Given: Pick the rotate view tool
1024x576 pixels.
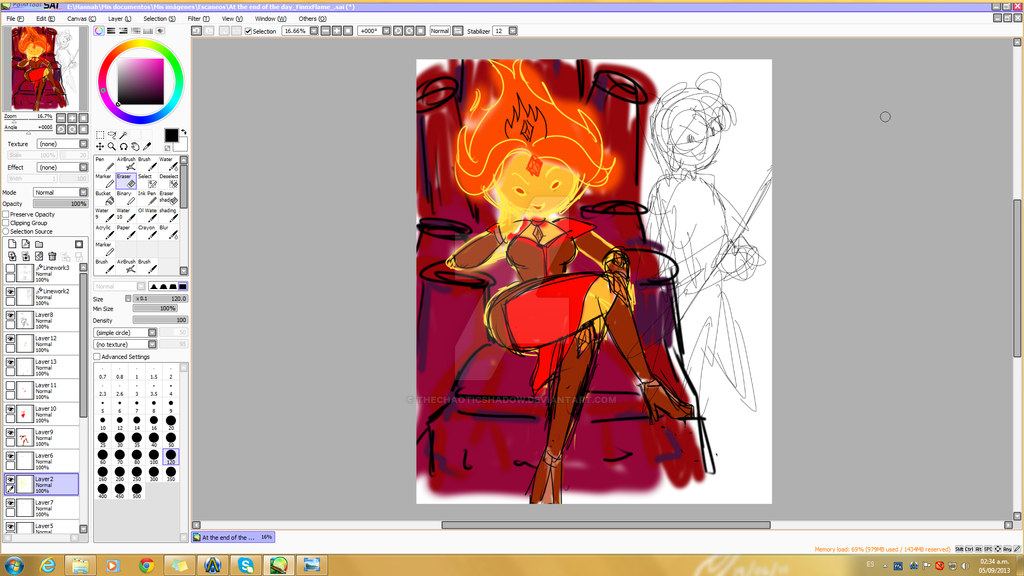Looking at the screenshot, I should click(x=123, y=147).
